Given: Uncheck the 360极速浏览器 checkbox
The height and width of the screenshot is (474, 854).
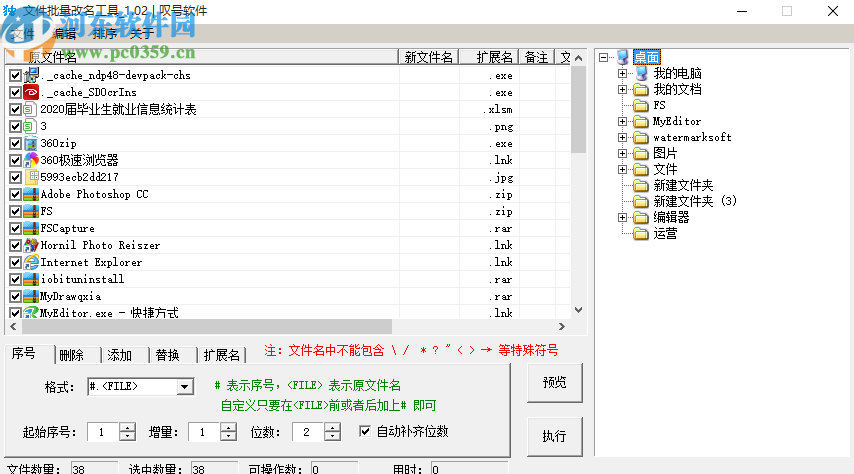Looking at the screenshot, I should coord(15,161).
